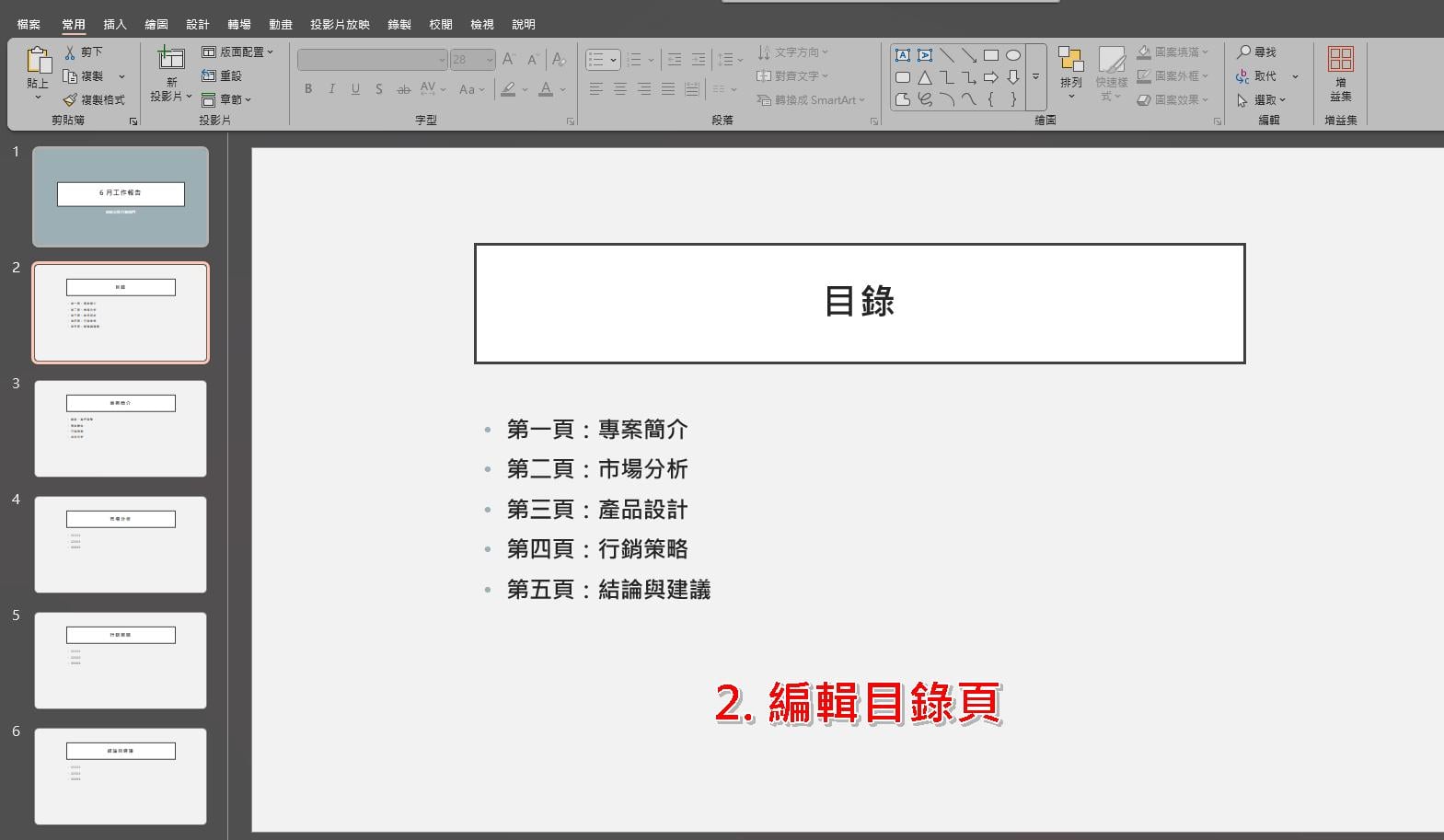Open the File (檔案) tab
This screenshot has width=1444, height=840.
click(x=29, y=25)
